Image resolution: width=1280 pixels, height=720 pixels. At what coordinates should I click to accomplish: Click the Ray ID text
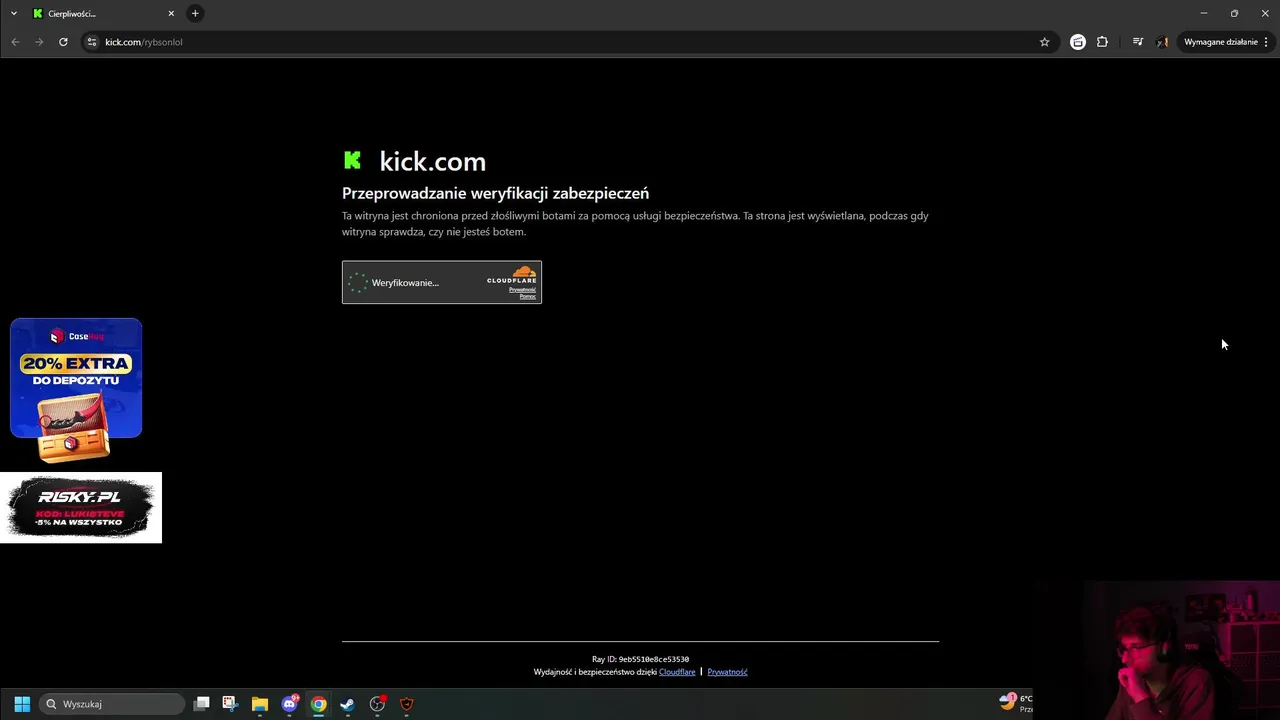640,659
